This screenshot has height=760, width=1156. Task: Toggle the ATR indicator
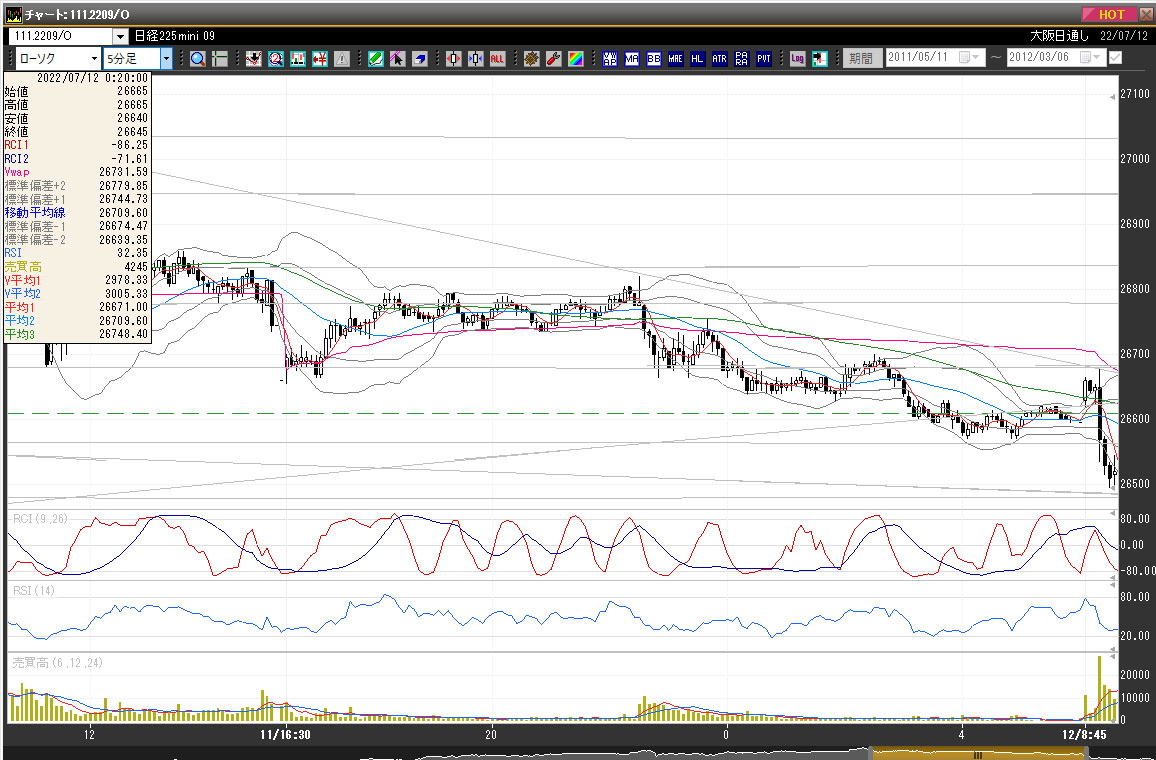point(720,58)
